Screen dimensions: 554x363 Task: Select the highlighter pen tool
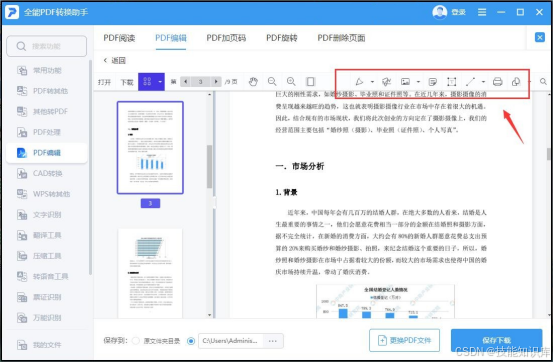359,82
